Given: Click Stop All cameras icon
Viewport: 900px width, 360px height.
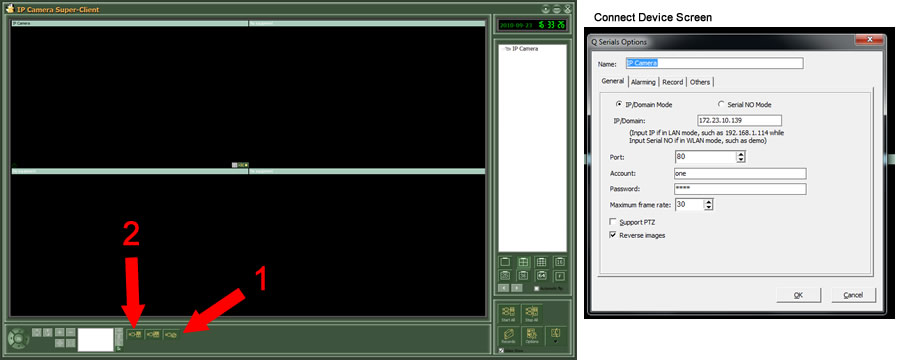Looking at the screenshot, I should 532,313.
